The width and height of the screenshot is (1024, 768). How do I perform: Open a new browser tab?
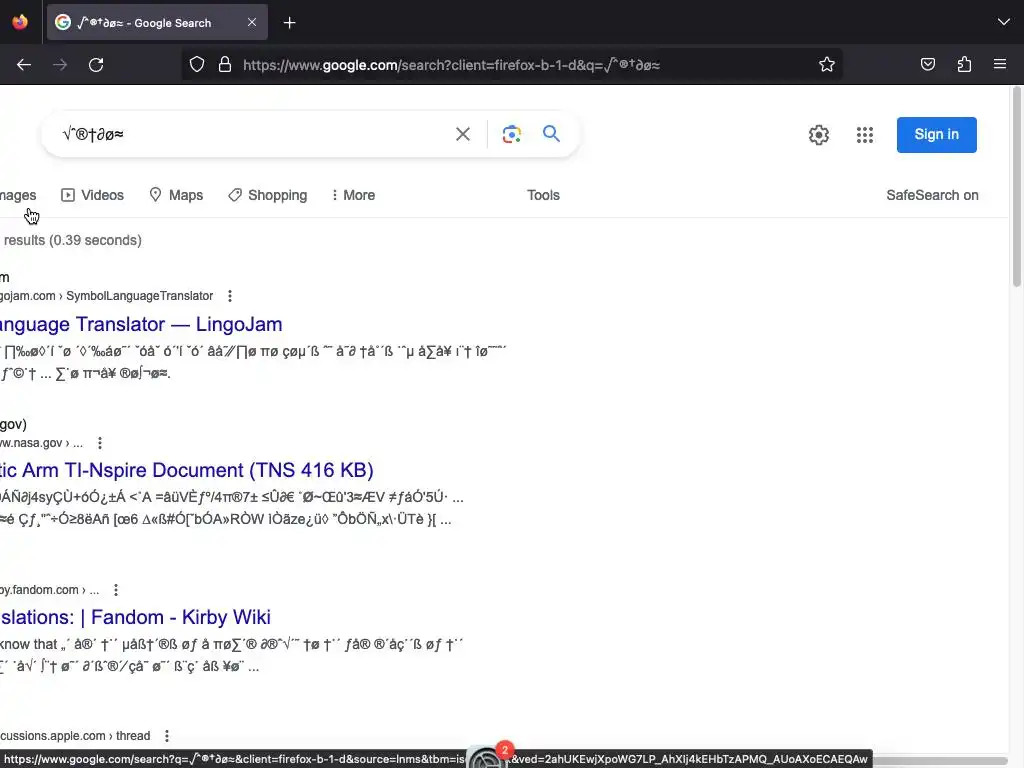click(x=289, y=23)
